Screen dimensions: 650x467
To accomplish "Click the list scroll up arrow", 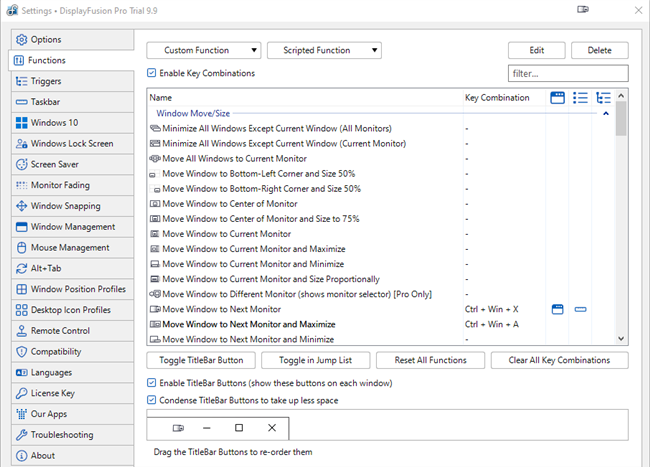I will [621, 96].
